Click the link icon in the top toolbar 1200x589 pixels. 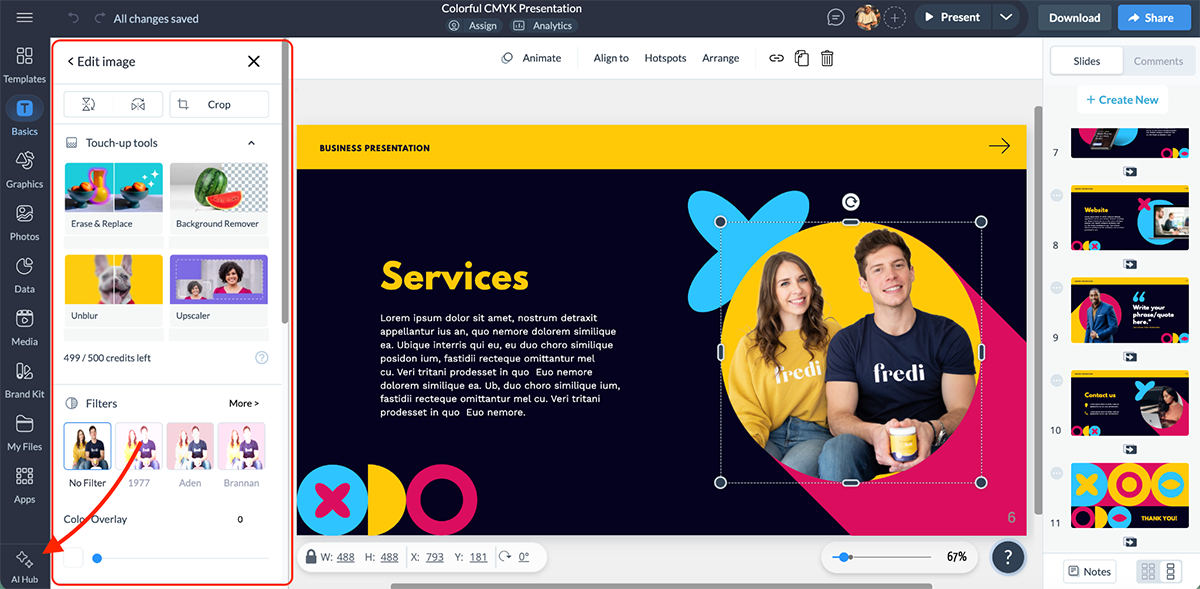776,58
